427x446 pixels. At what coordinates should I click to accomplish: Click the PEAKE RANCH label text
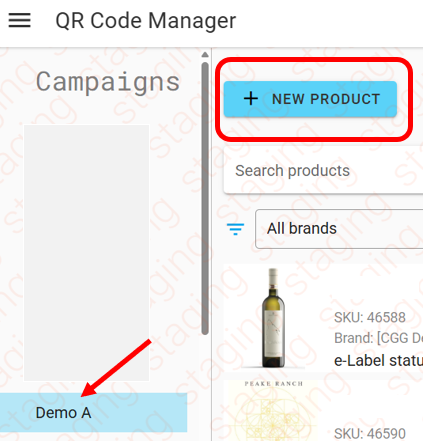(x=273, y=384)
